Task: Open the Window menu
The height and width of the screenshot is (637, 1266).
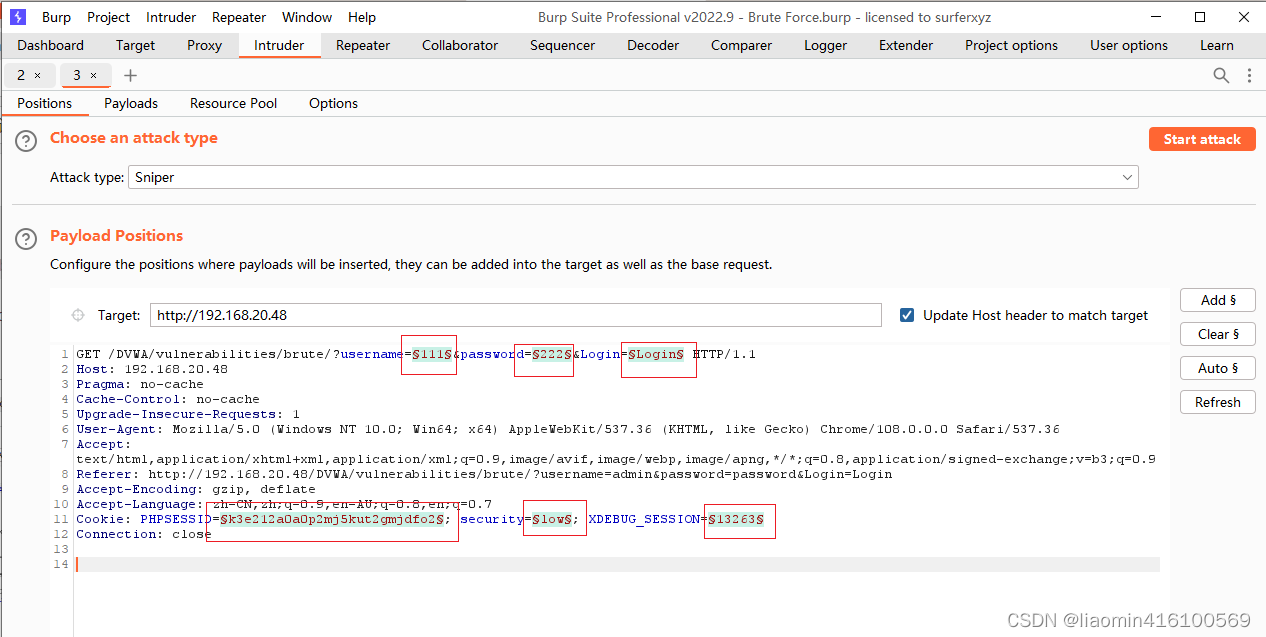Action: point(307,17)
